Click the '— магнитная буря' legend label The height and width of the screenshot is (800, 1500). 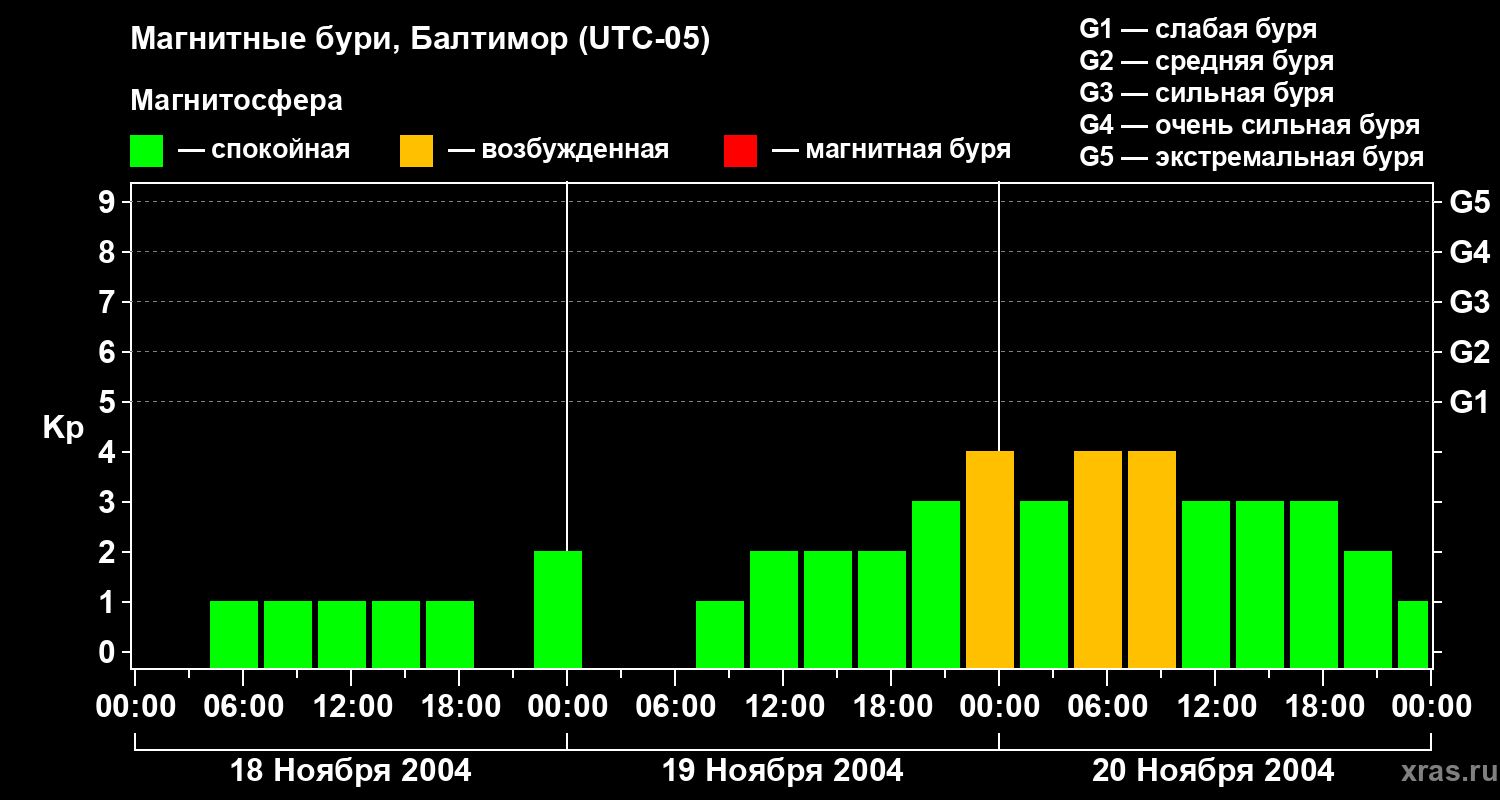pos(891,150)
